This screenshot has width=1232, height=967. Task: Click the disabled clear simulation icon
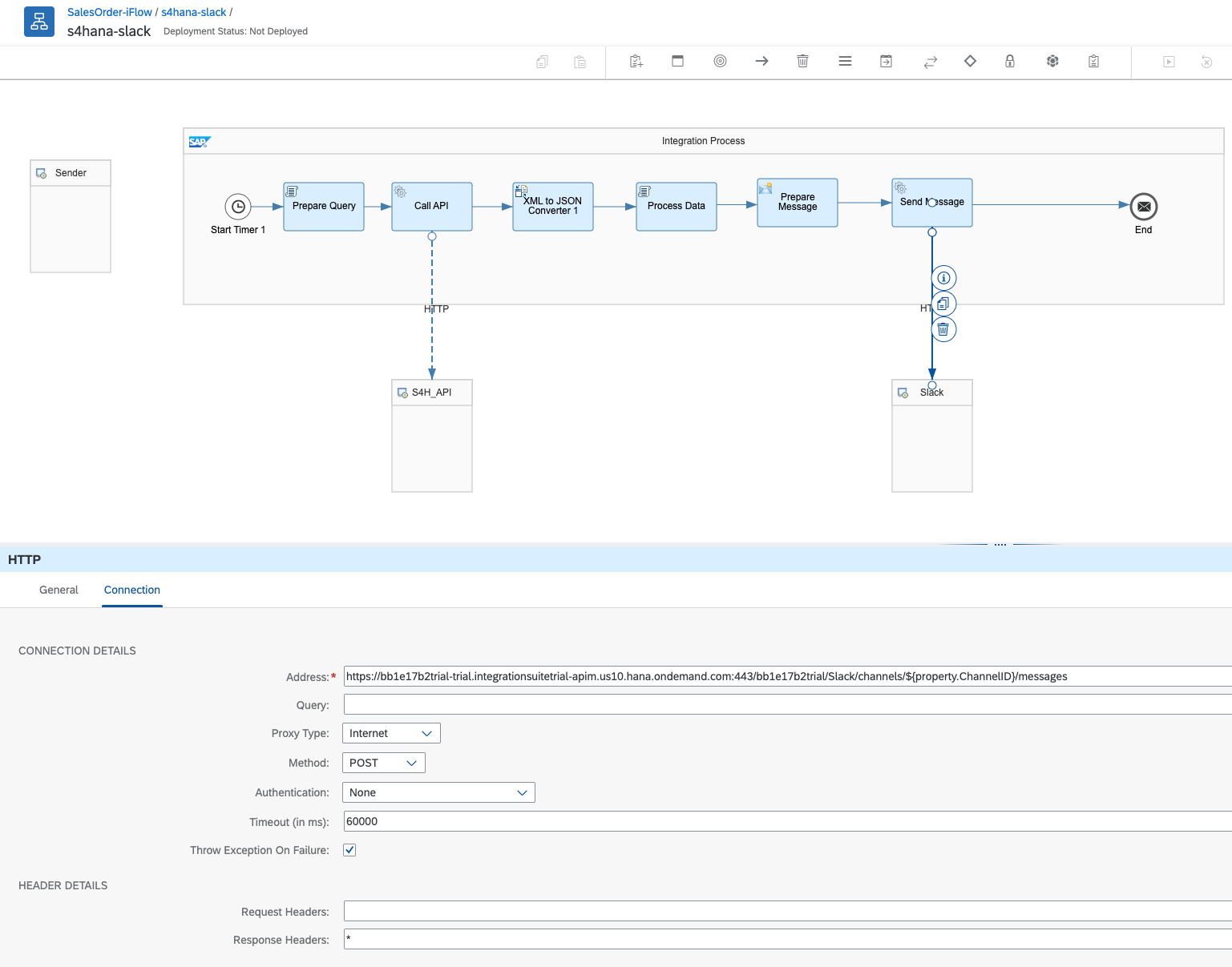1206,62
